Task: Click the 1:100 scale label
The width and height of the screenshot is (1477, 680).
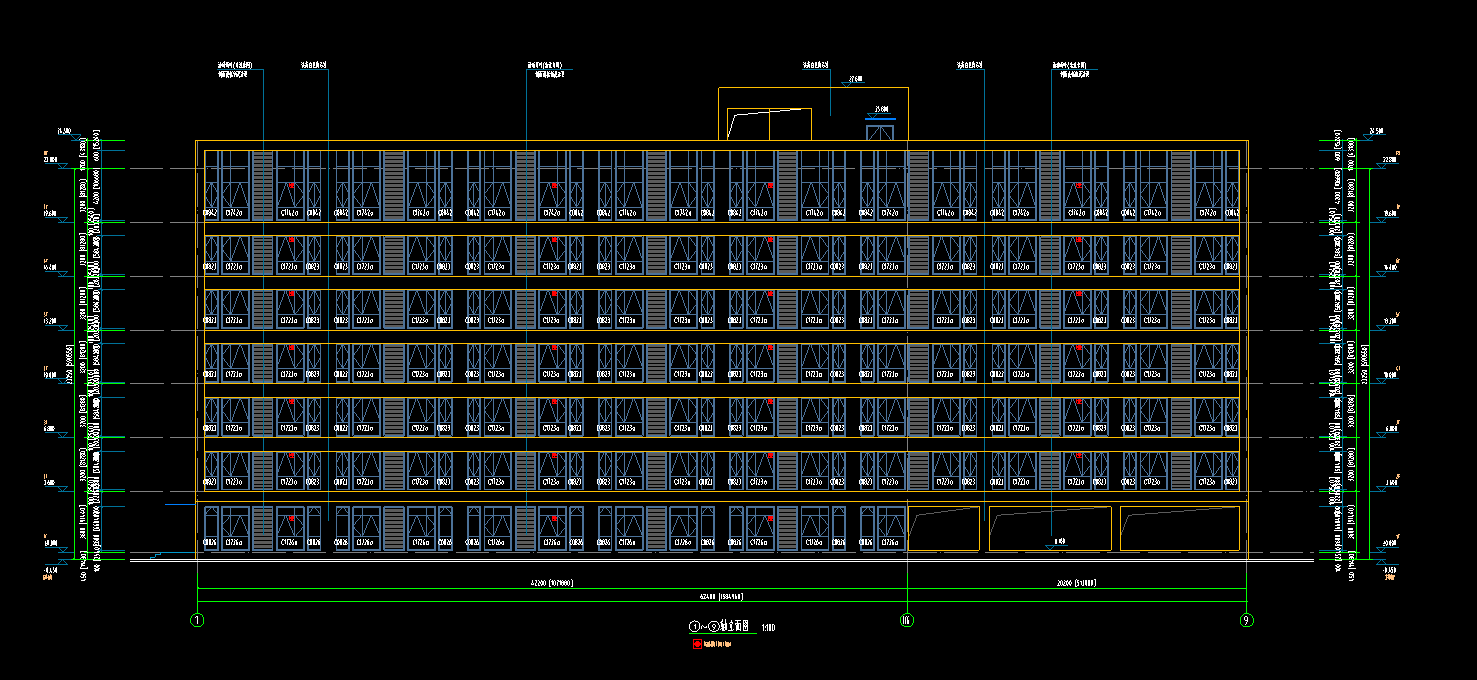Action: pyautogui.click(x=768, y=628)
